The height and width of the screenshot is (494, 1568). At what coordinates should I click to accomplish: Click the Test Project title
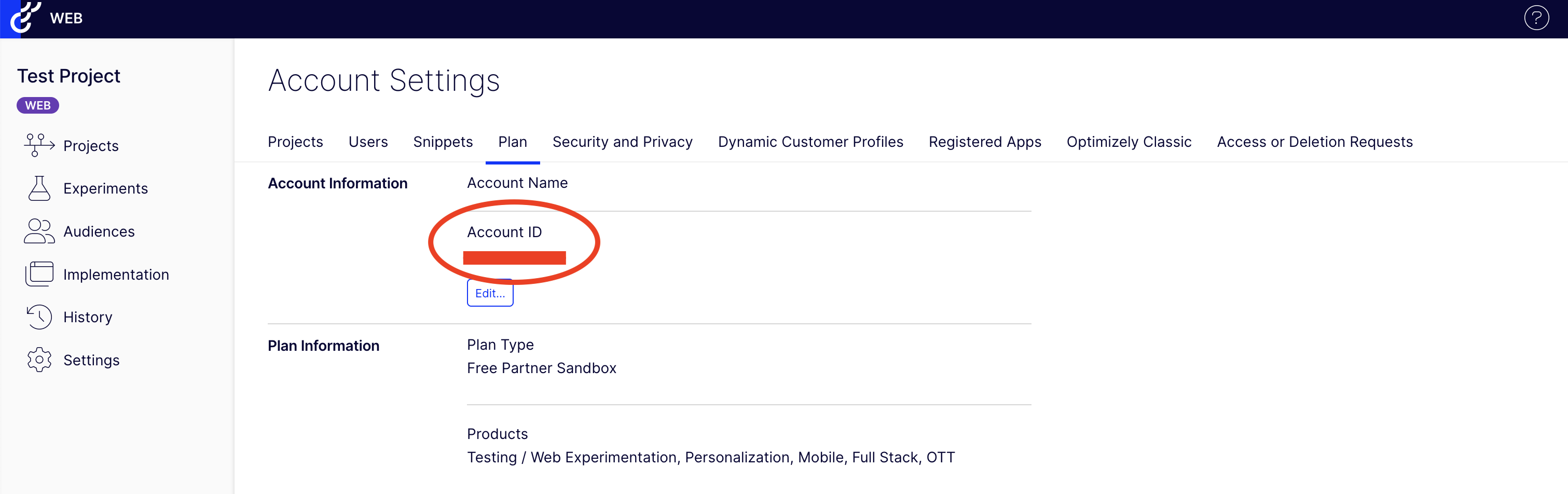[69, 76]
